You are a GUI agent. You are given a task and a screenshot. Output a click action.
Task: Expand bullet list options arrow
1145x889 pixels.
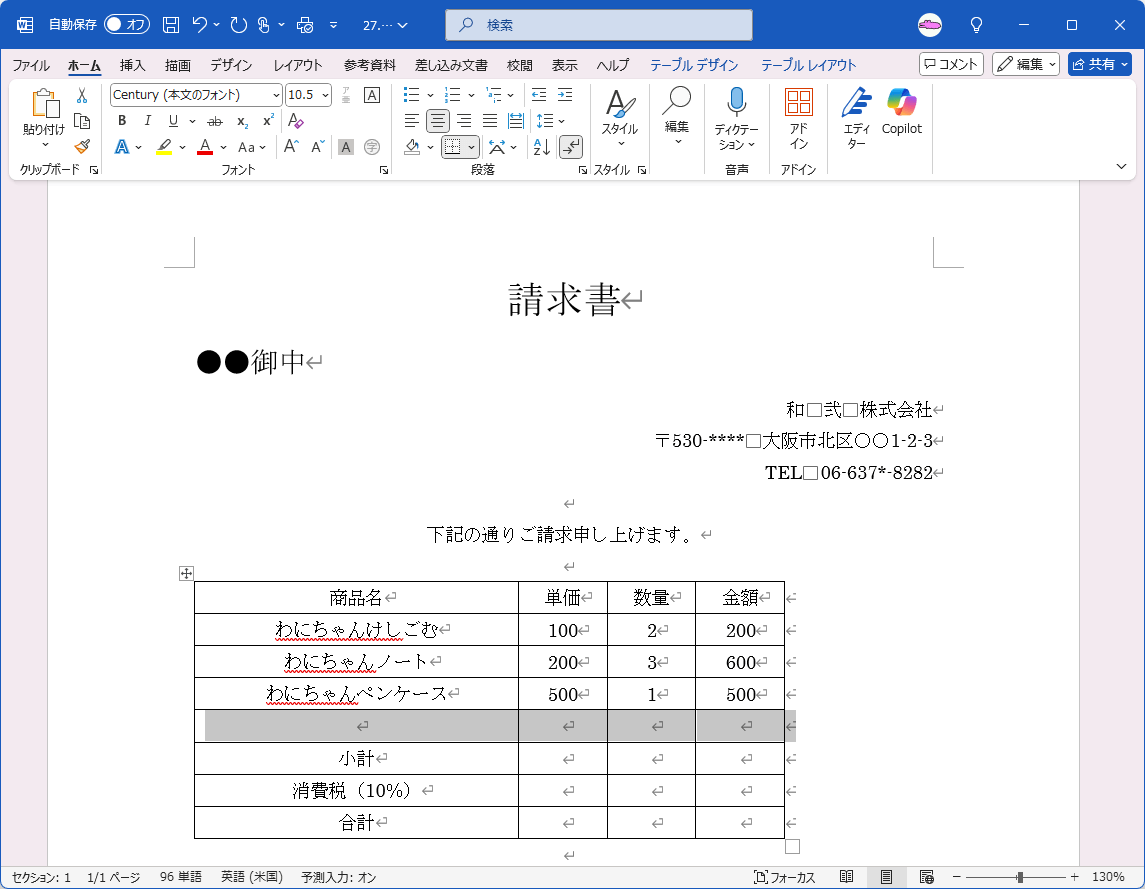coord(430,95)
